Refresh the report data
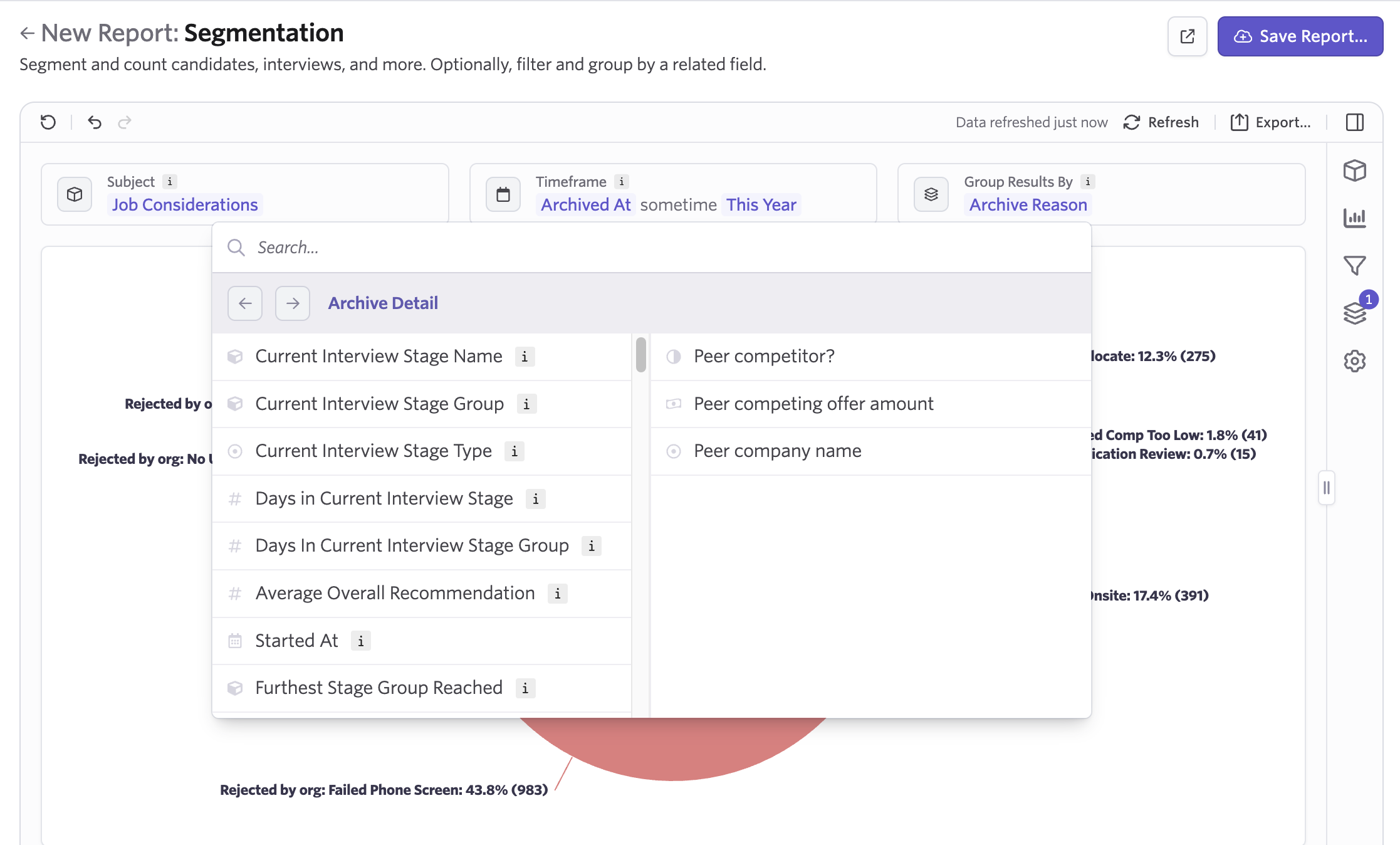 pos(1161,122)
